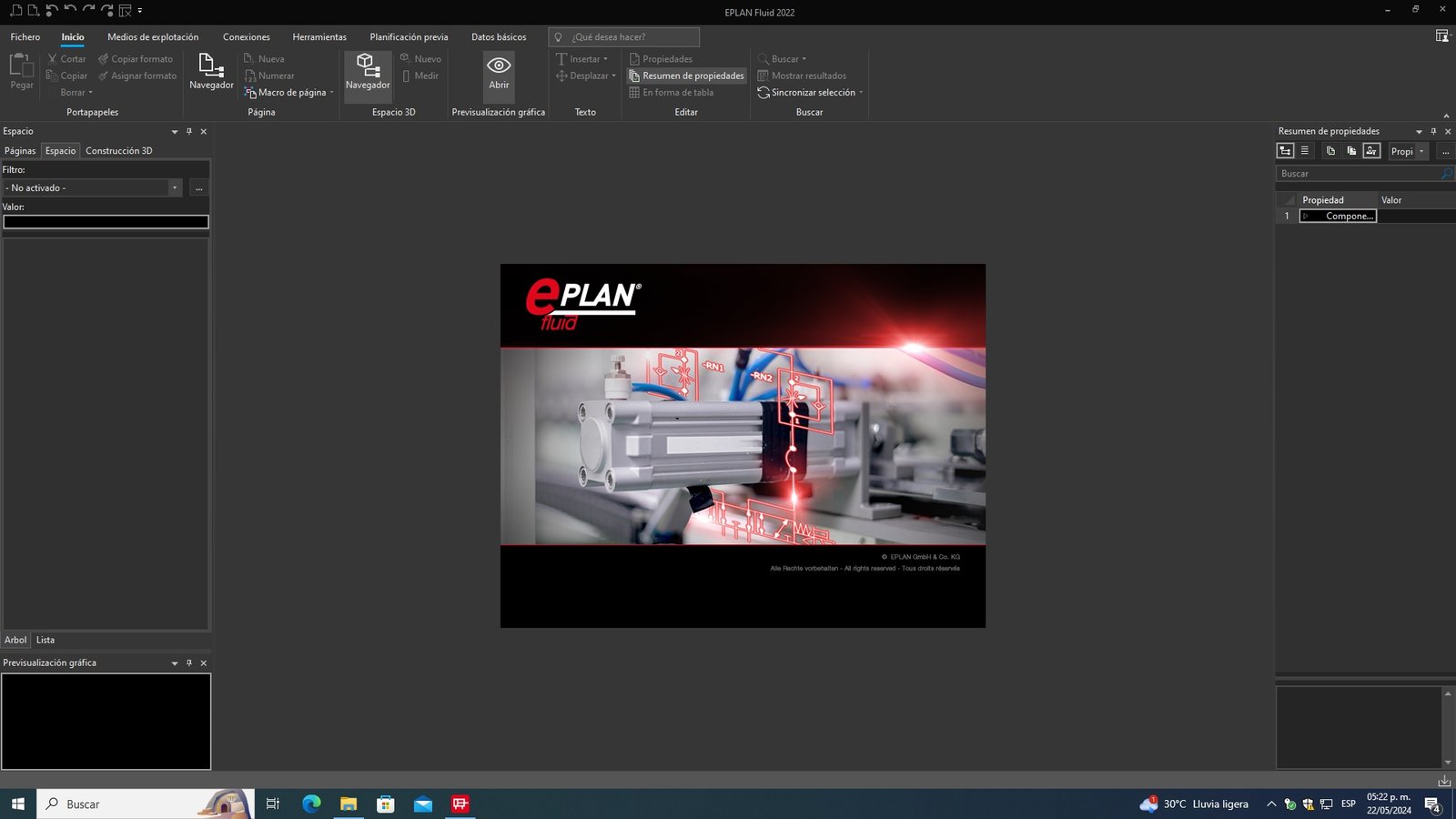Click Cortar in the Portapapeles group
The height and width of the screenshot is (819, 1456).
(x=66, y=59)
